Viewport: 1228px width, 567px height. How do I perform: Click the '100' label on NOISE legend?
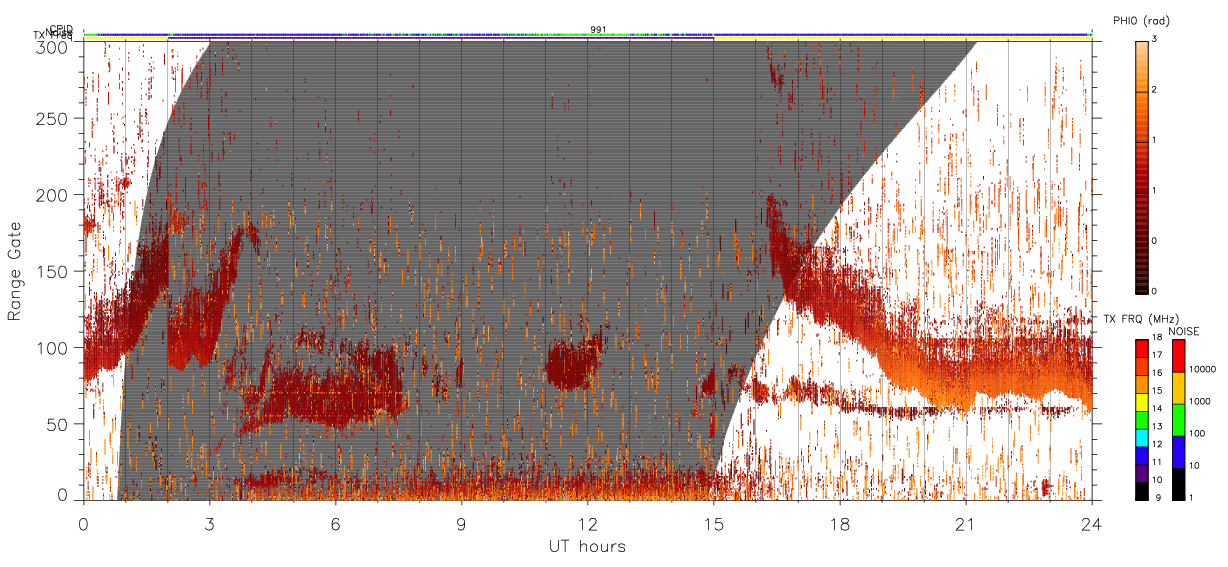click(x=1197, y=433)
